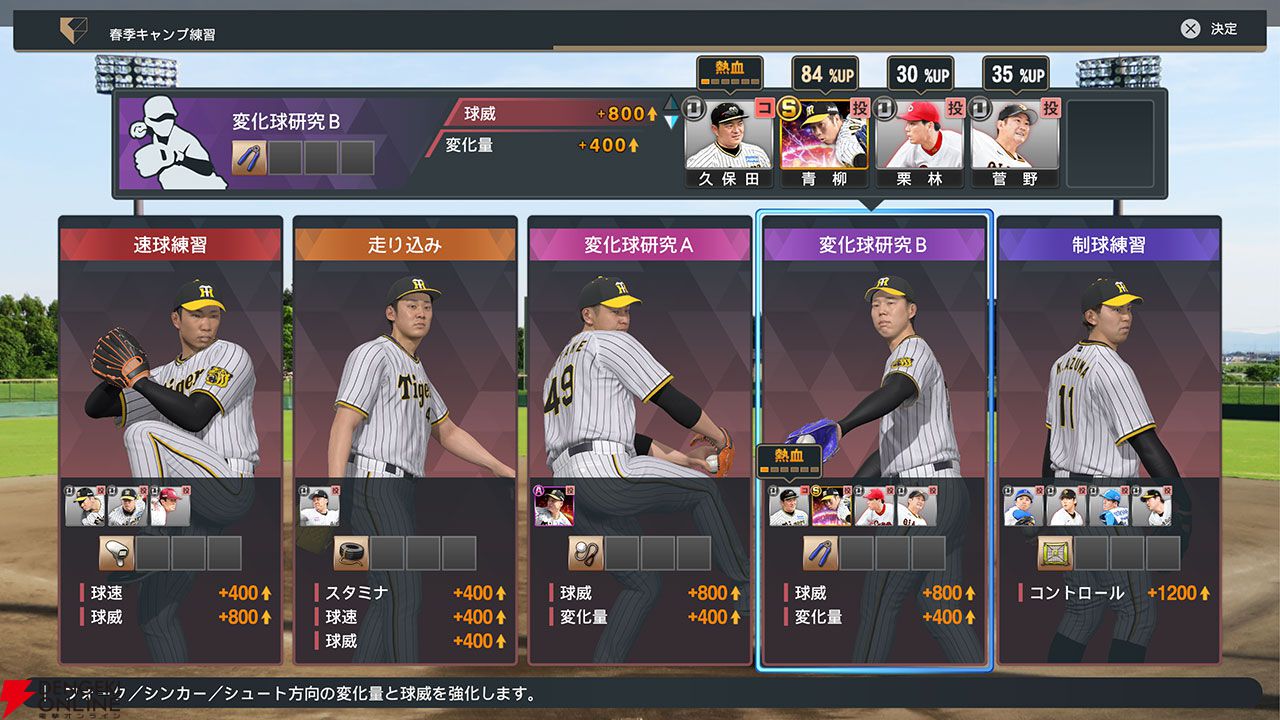Viewport: 1280px width, 720px height.
Task: Click the 熱血 gauge above 変化球研究B supporters
Action: point(789,459)
